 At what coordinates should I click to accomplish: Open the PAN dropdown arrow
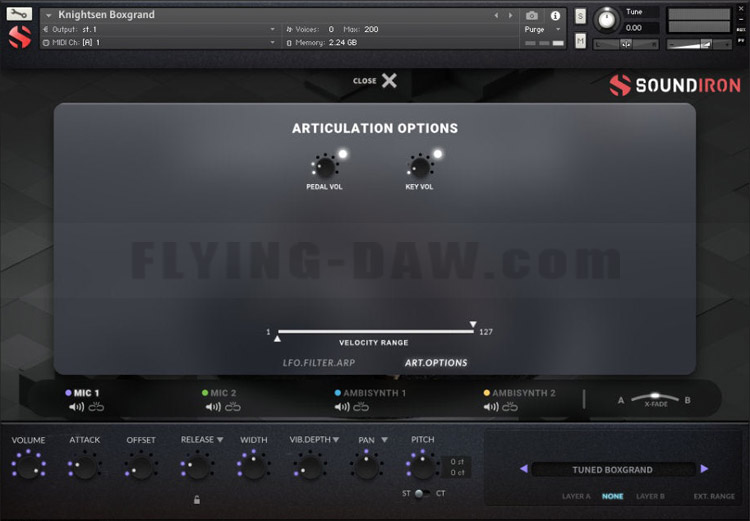coord(384,440)
